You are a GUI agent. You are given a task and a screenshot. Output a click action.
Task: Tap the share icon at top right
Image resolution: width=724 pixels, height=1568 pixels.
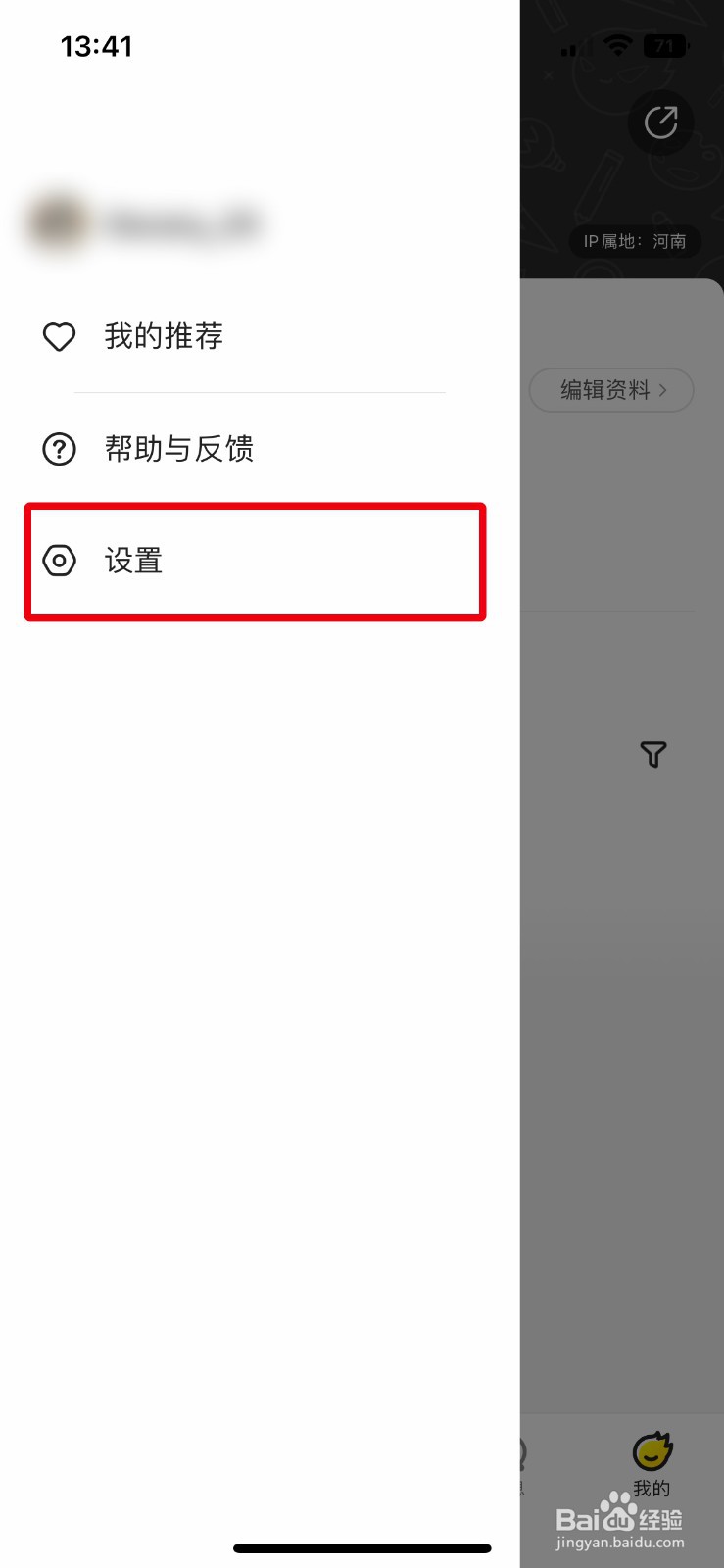tap(661, 122)
